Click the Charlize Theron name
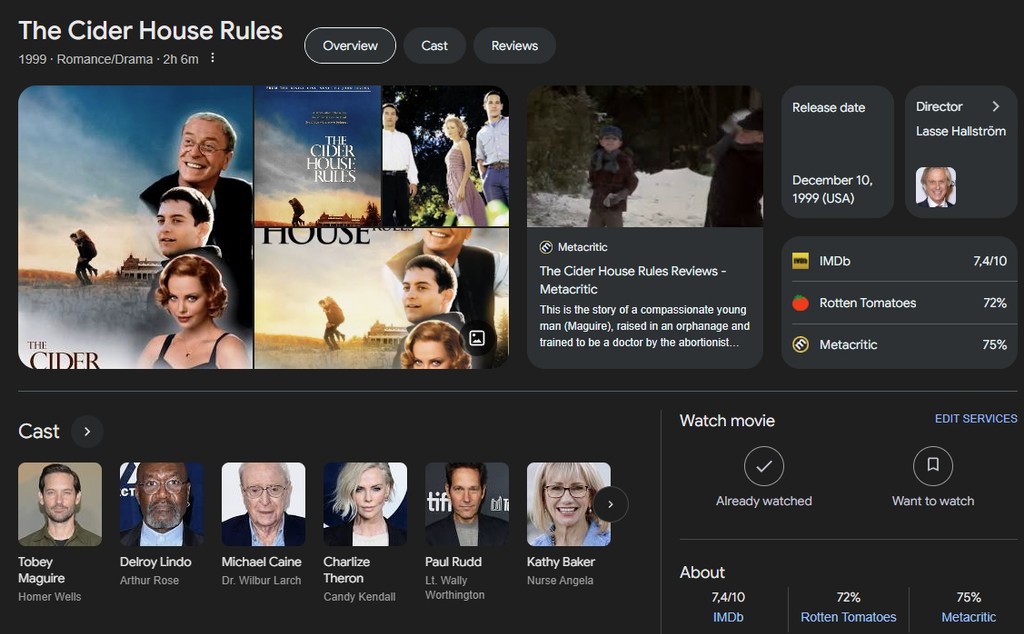 pyautogui.click(x=346, y=570)
